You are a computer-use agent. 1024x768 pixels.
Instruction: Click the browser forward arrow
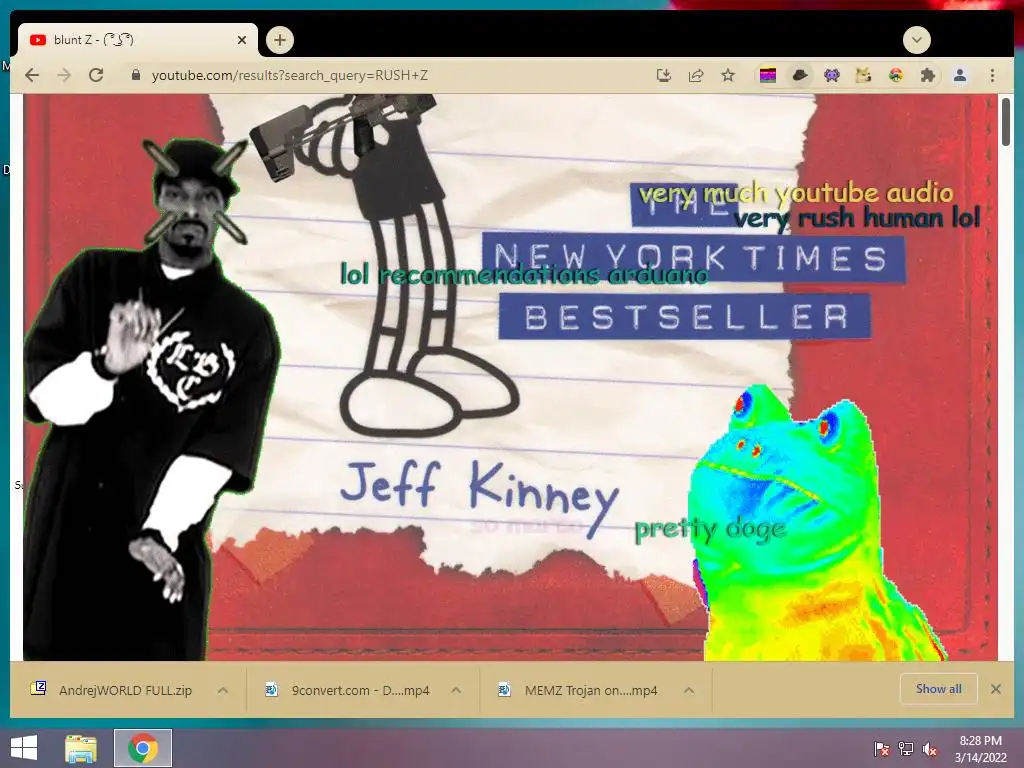coord(64,75)
